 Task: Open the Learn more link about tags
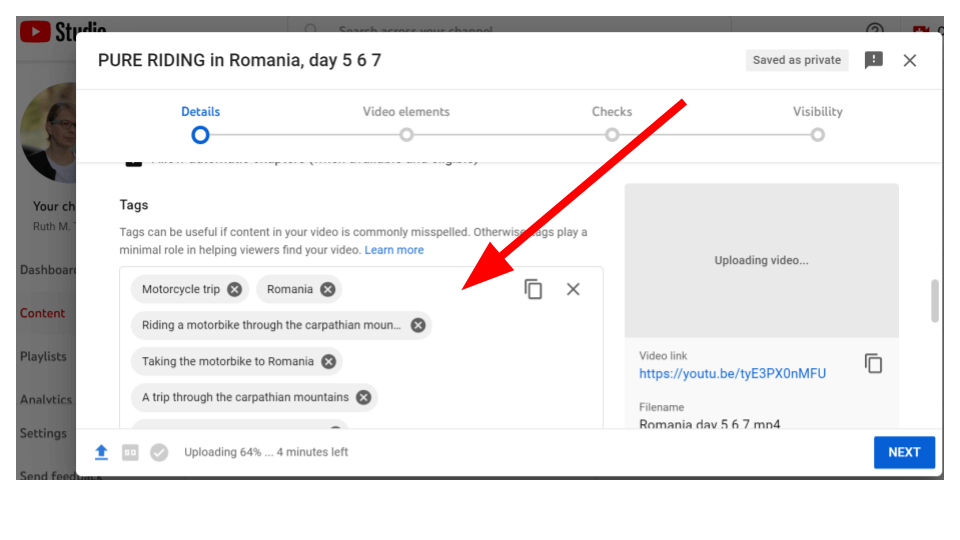point(394,250)
